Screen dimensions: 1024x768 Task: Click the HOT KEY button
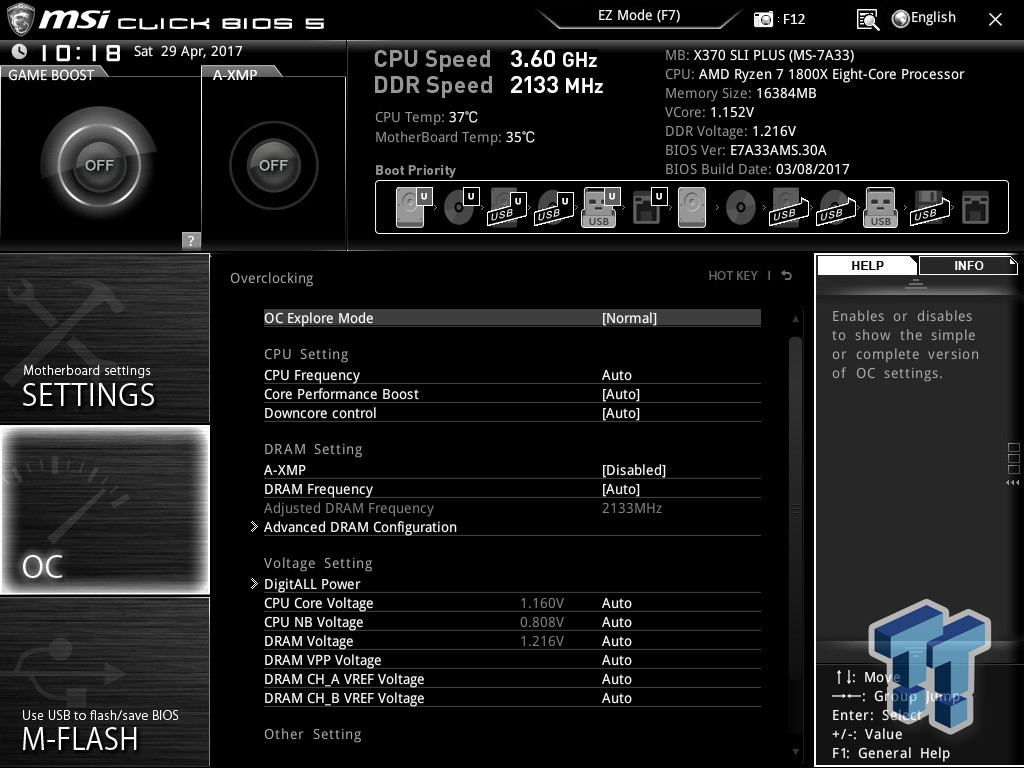click(x=733, y=276)
